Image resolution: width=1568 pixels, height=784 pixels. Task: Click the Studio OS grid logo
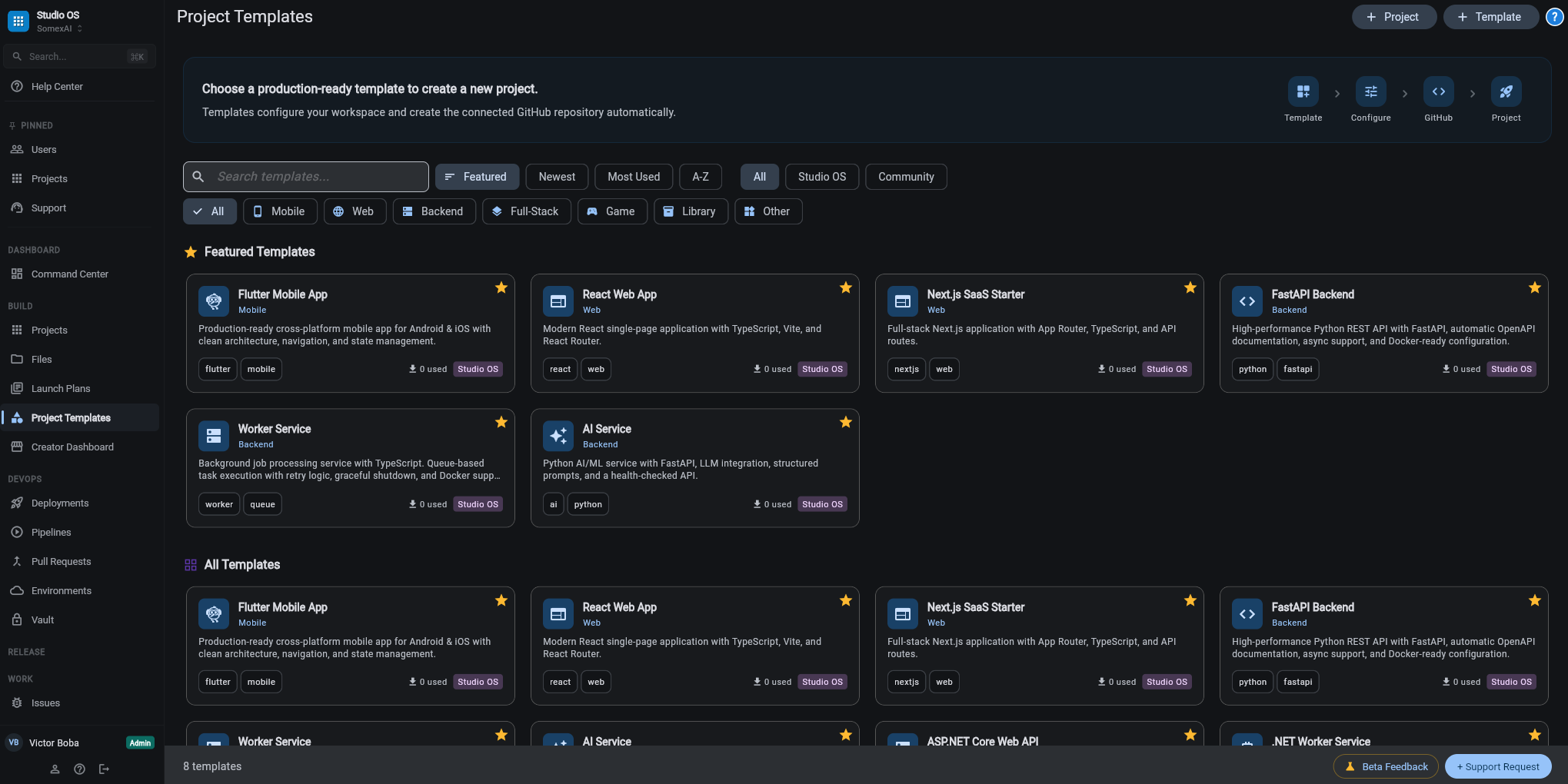pos(18,21)
